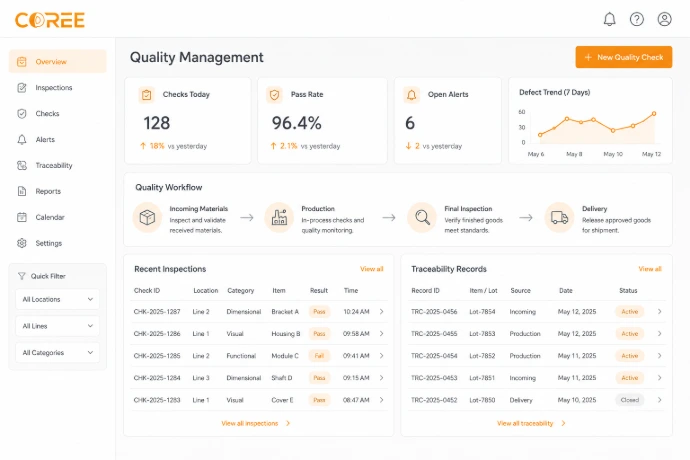
Task: Click View all traceability link
Action: coord(531,423)
